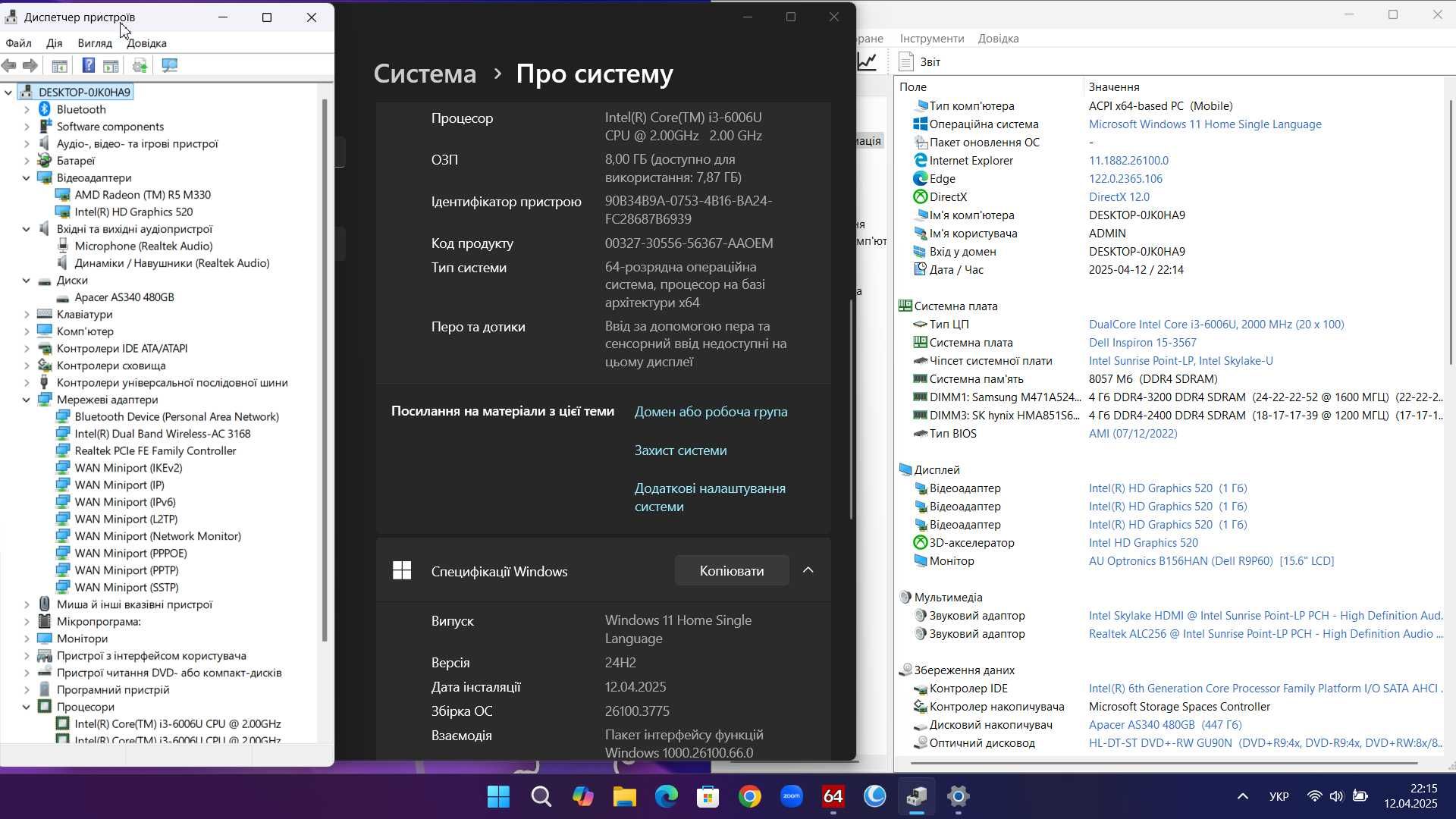This screenshot has height=819, width=1456.
Task: Click the Wi-Fi icon in the system tray
Action: 1315,797
